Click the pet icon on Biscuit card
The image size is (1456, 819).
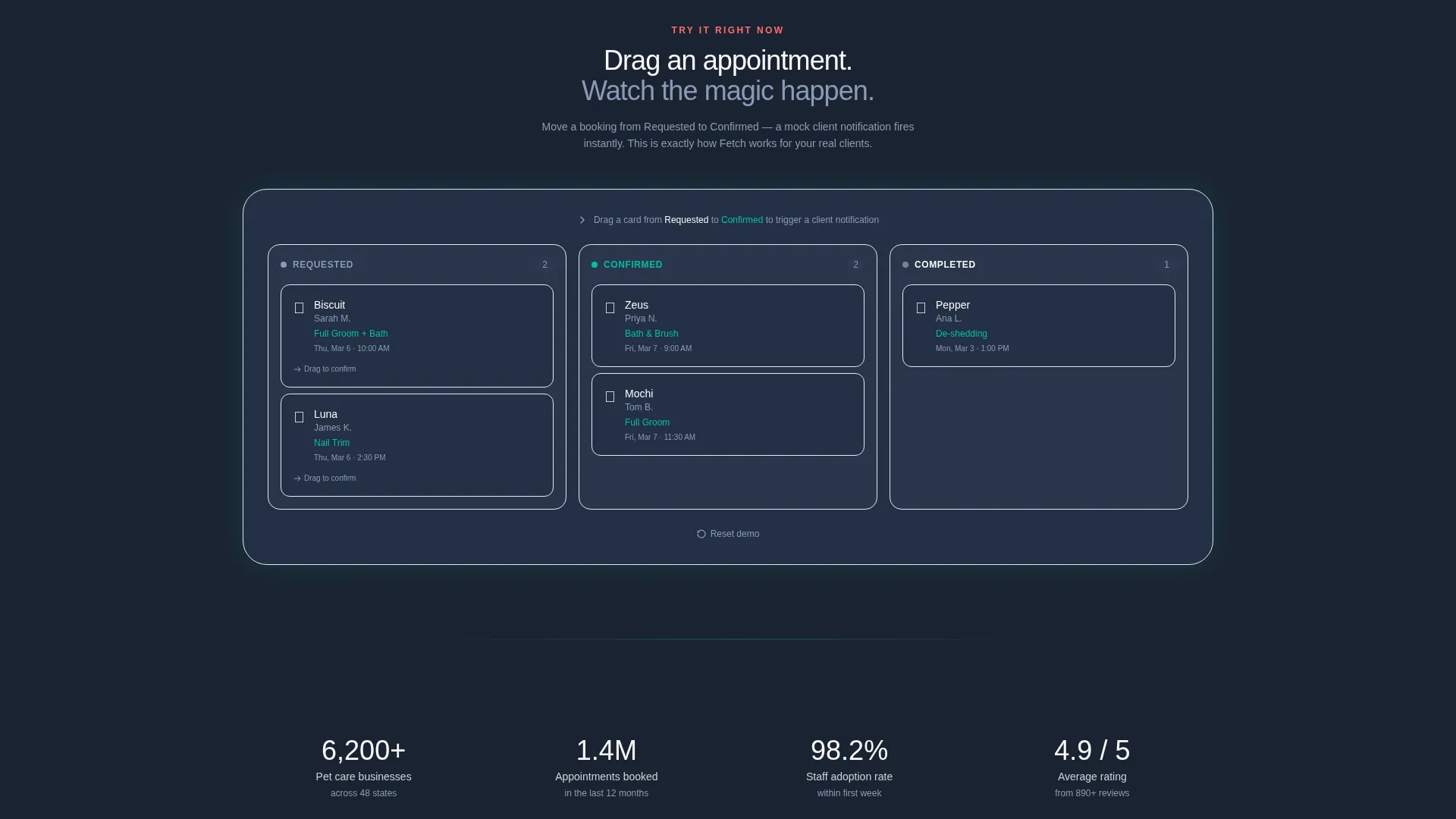pos(299,308)
